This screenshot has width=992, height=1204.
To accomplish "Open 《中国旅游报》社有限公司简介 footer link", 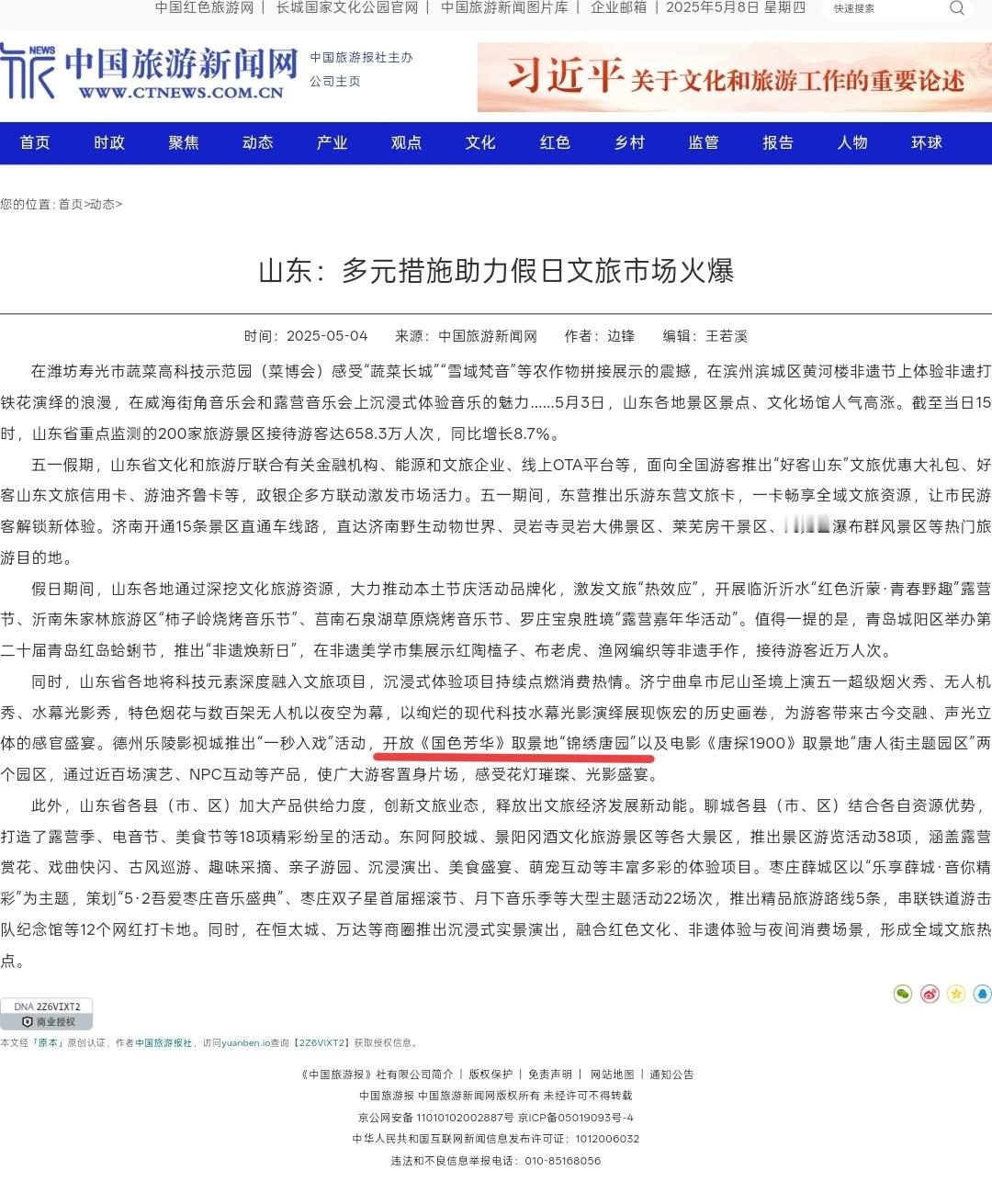I will [378, 1075].
